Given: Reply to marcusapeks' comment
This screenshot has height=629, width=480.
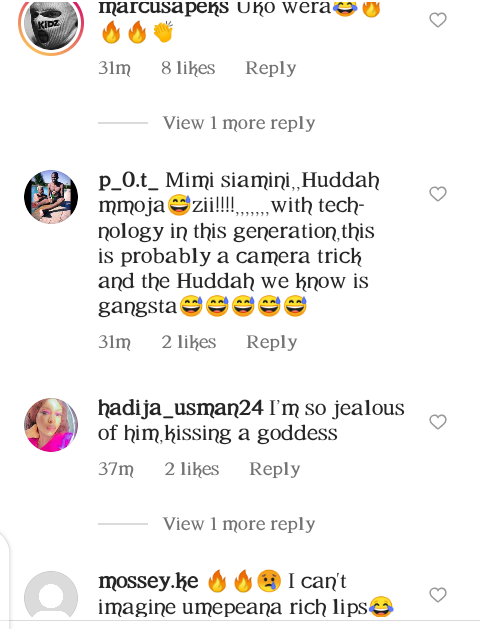Looking at the screenshot, I should (x=271, y=68).
